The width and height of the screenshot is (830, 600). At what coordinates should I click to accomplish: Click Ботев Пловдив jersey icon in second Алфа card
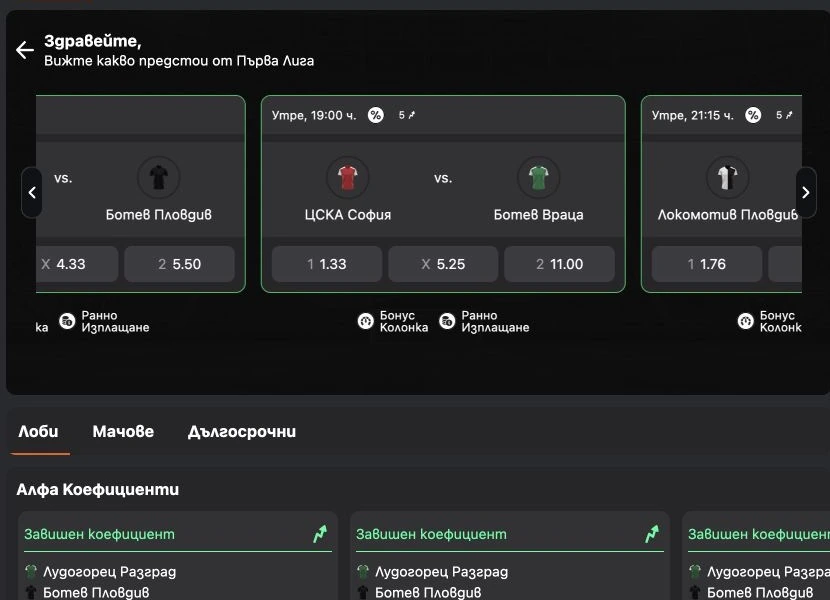(363, 592)
